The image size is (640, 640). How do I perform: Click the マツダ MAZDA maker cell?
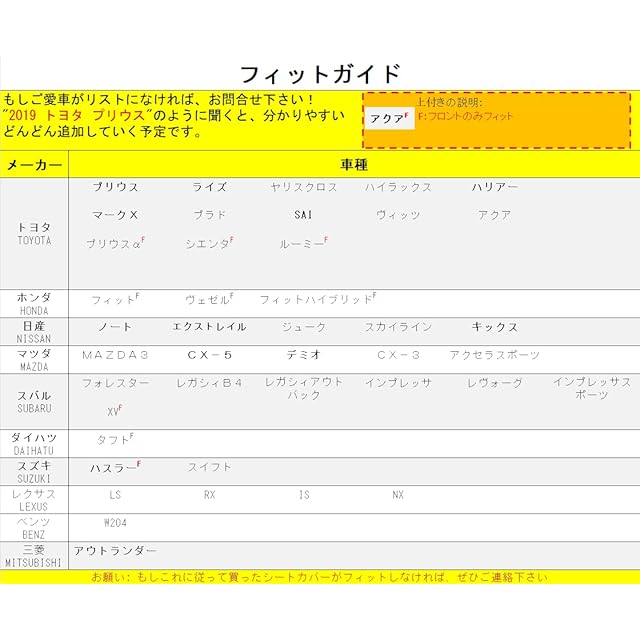[34, 360]
